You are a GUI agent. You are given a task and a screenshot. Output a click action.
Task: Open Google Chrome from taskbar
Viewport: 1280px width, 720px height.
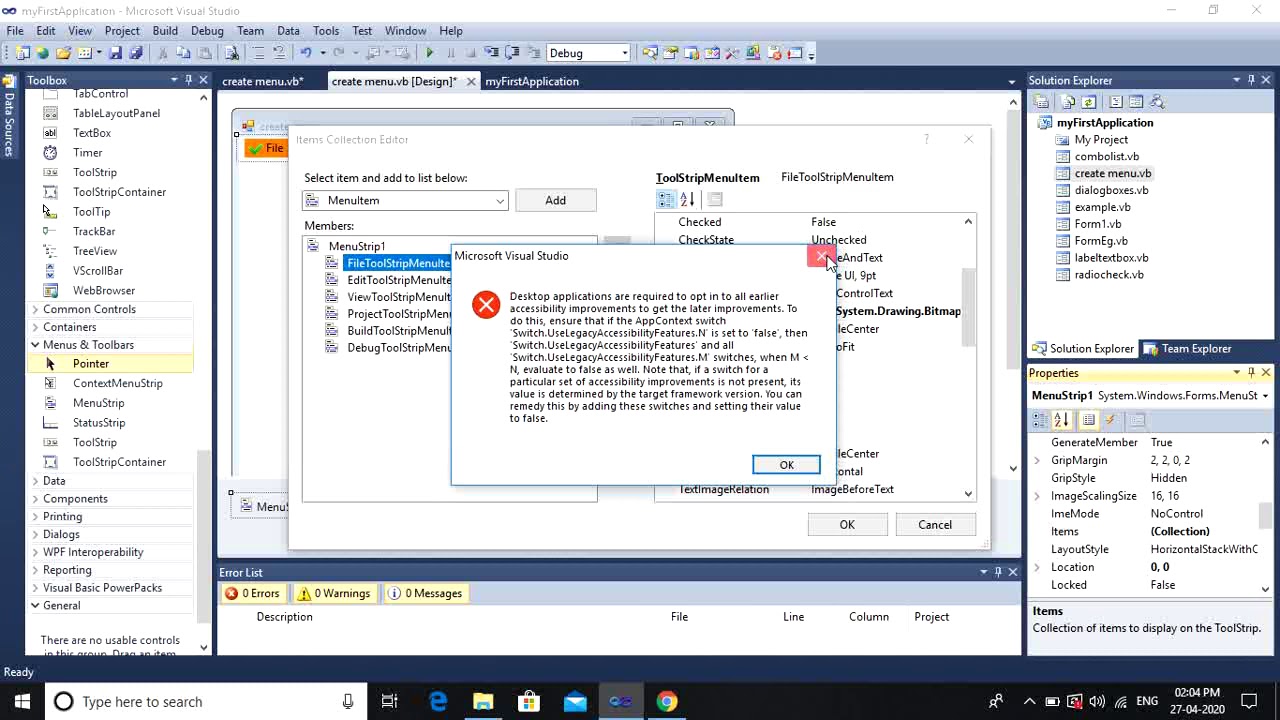[x=666, y=701]
